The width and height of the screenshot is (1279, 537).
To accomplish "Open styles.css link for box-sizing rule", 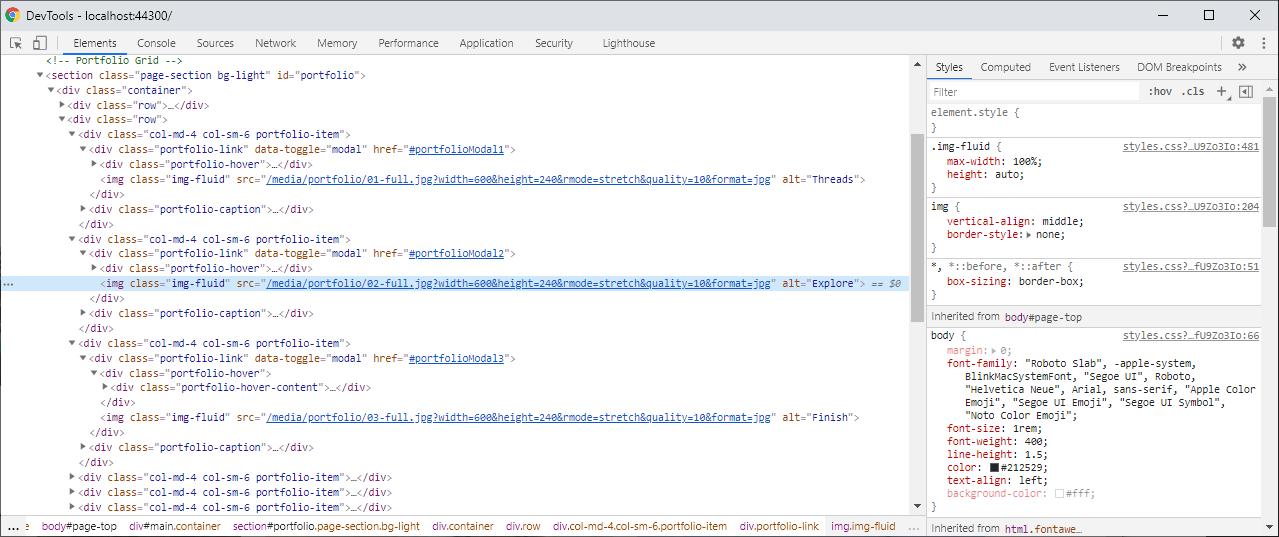I will pos(1190,267).
